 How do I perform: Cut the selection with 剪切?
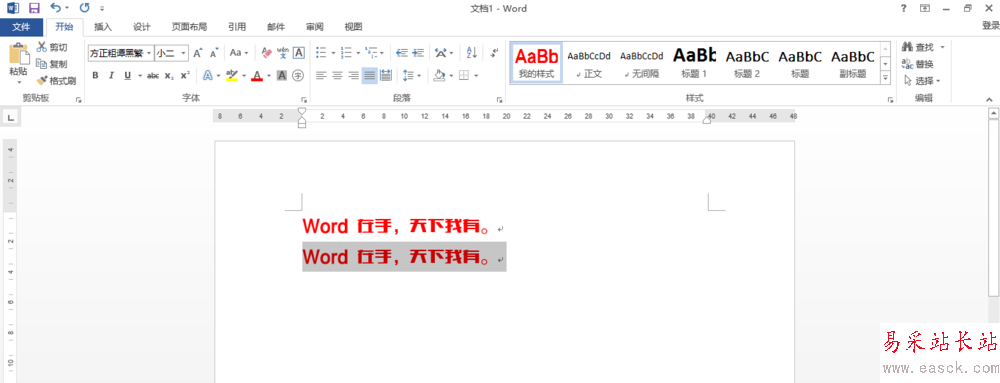click(52, 47)
